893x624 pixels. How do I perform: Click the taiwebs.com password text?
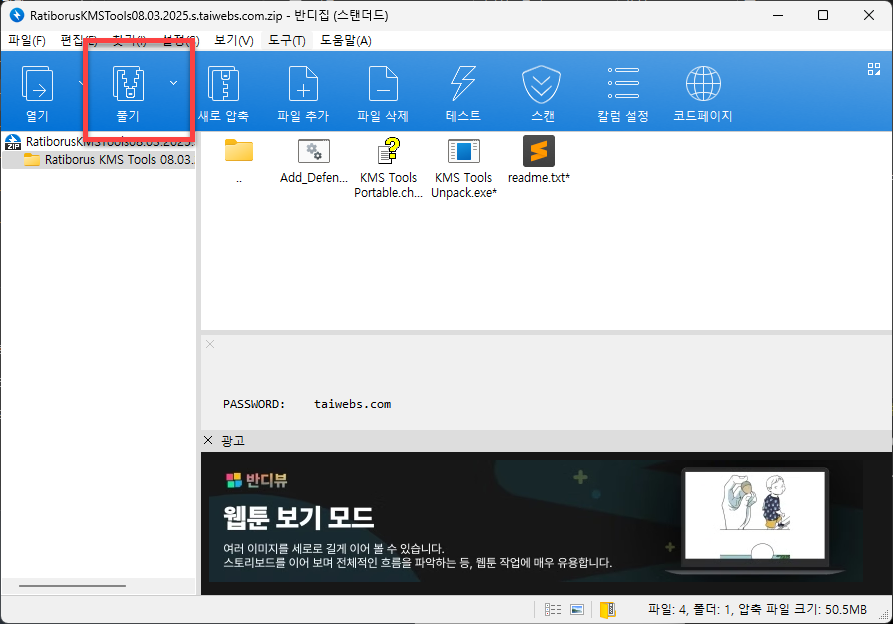coord(353,404)
